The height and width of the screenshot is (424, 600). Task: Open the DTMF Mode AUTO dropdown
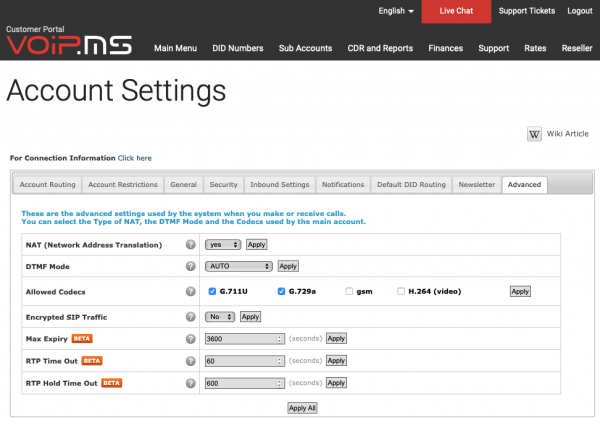[238, 266]
